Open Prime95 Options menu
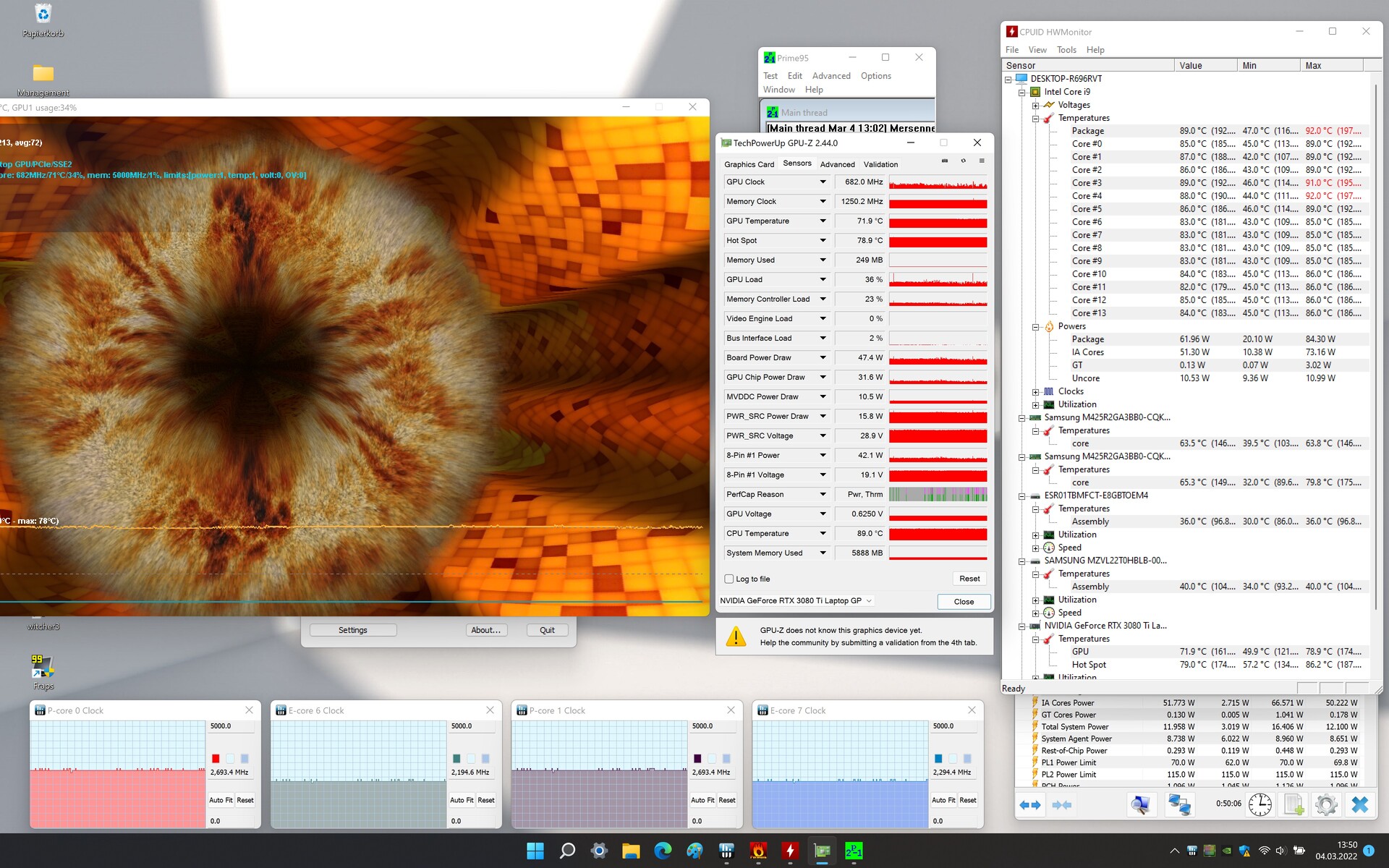 (875, 76)
